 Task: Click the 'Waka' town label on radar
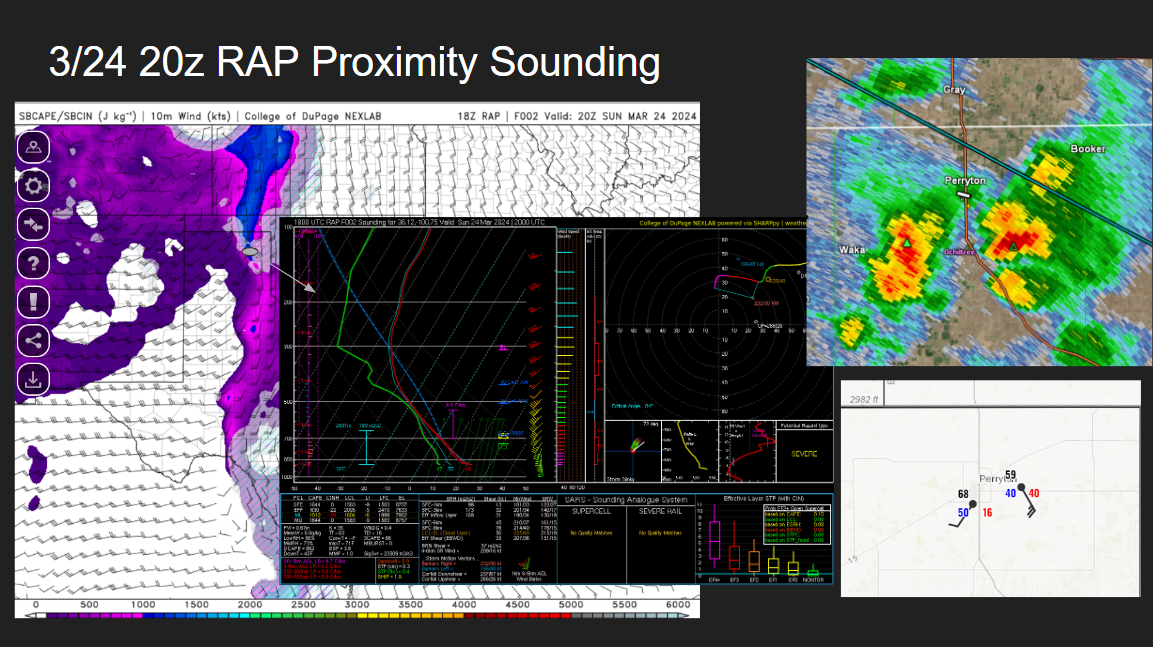[x=852, y=250]
